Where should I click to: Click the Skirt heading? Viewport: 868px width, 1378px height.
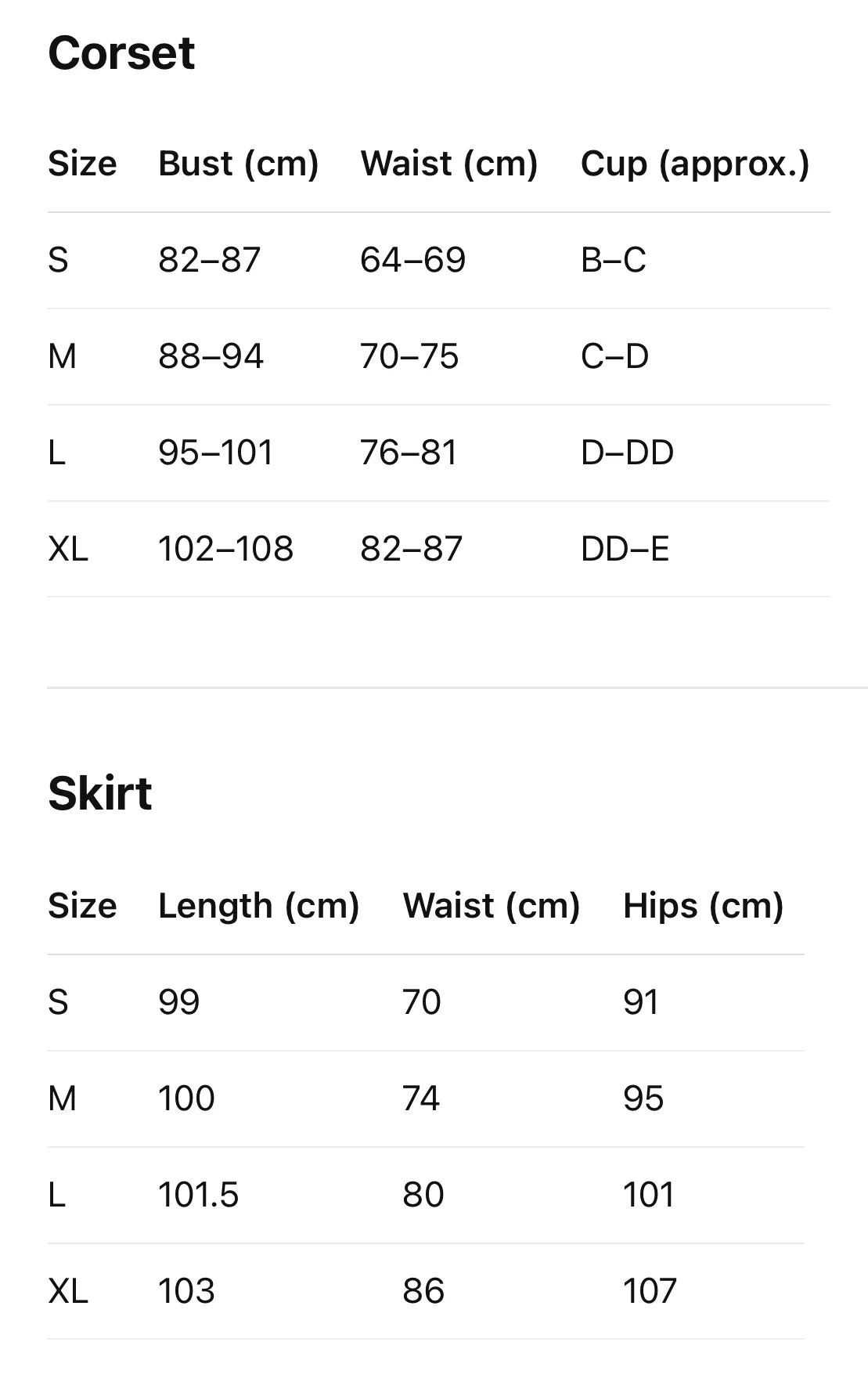pyautogui.click(x=99, y=794)
